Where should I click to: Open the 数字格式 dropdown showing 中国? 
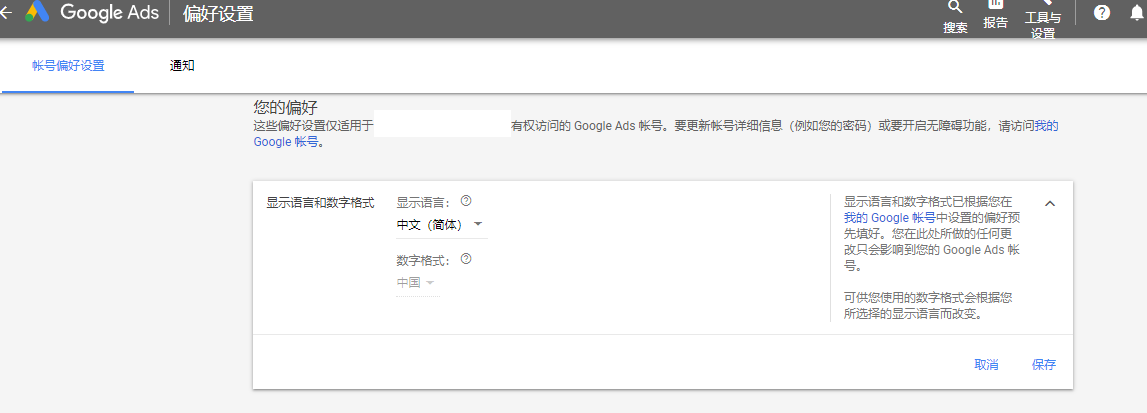[416, 283]
